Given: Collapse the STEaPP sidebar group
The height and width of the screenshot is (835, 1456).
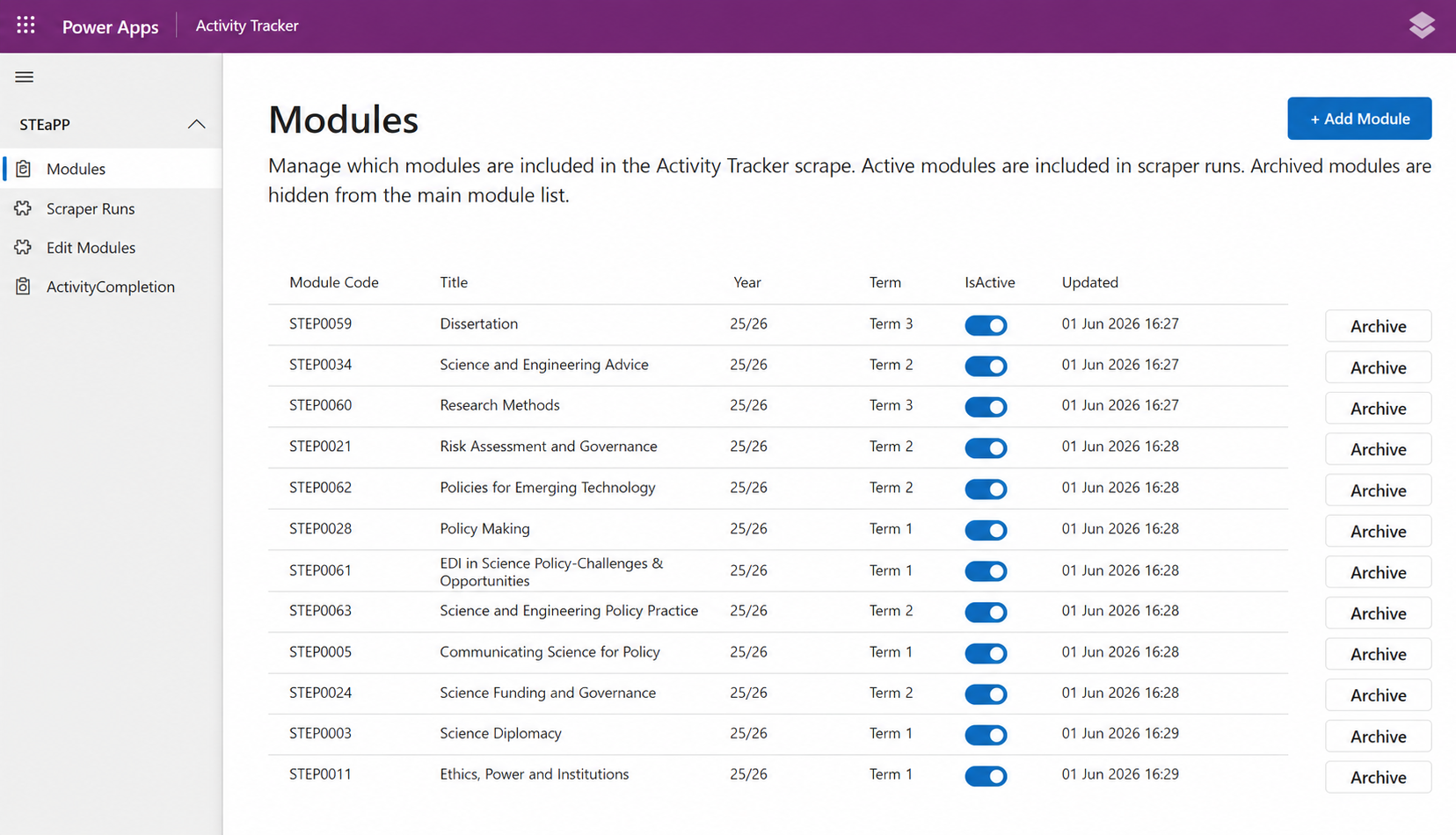Looking at the screenshot, I should [x=196, y=125].
